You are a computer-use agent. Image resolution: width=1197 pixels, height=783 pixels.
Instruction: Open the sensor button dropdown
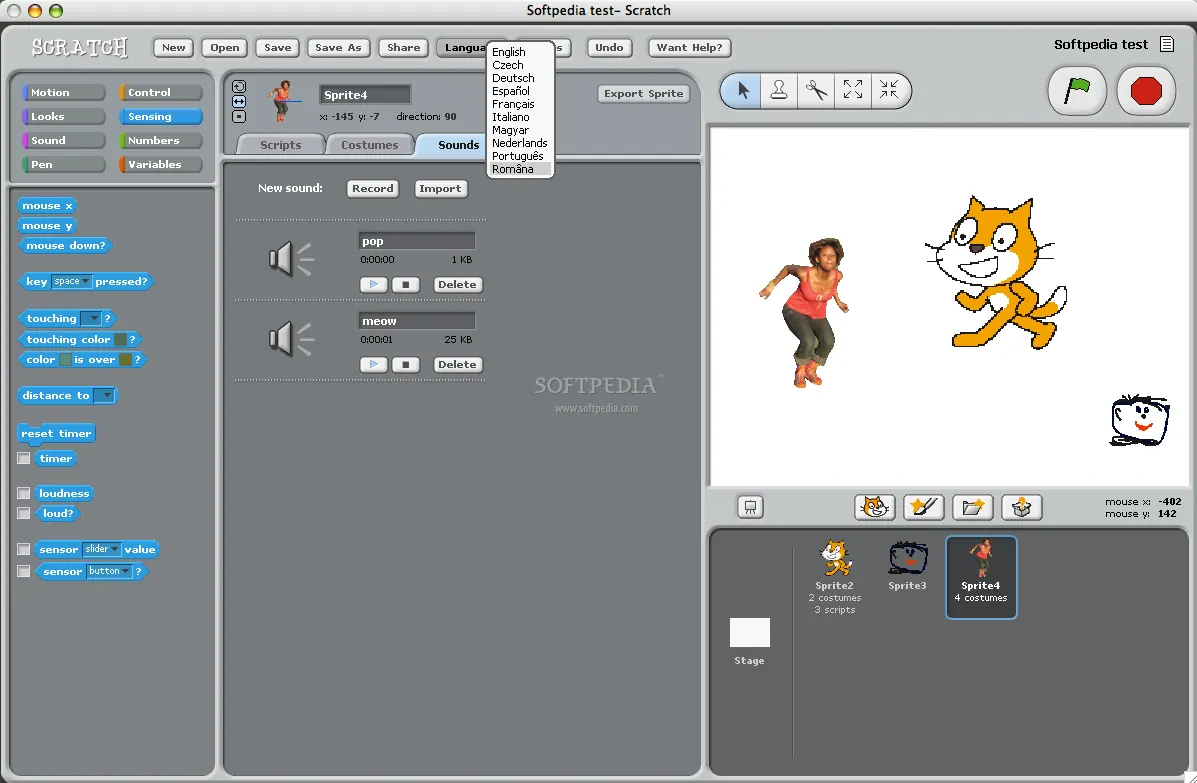click(108, 571)
